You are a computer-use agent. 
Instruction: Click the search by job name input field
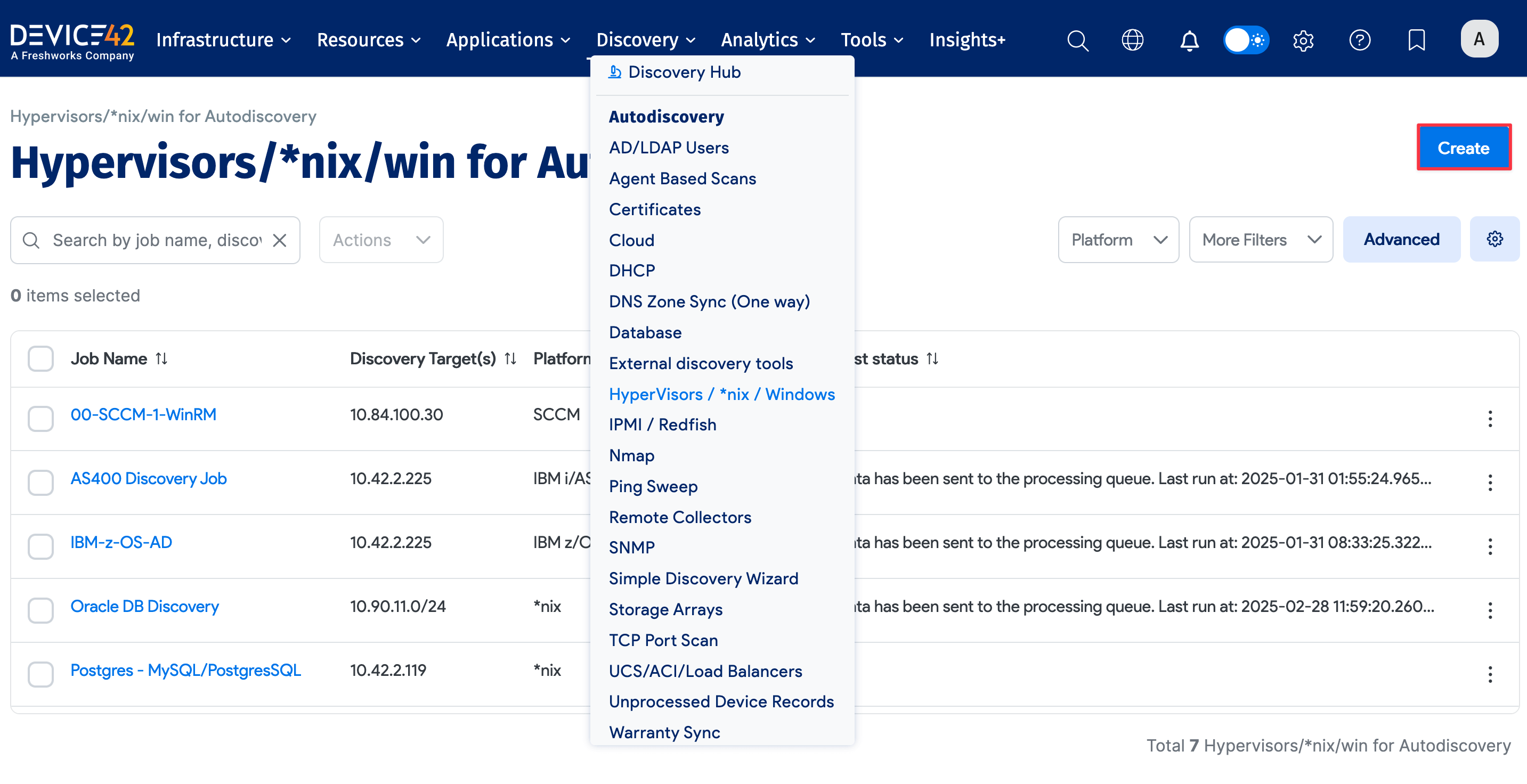148,239
